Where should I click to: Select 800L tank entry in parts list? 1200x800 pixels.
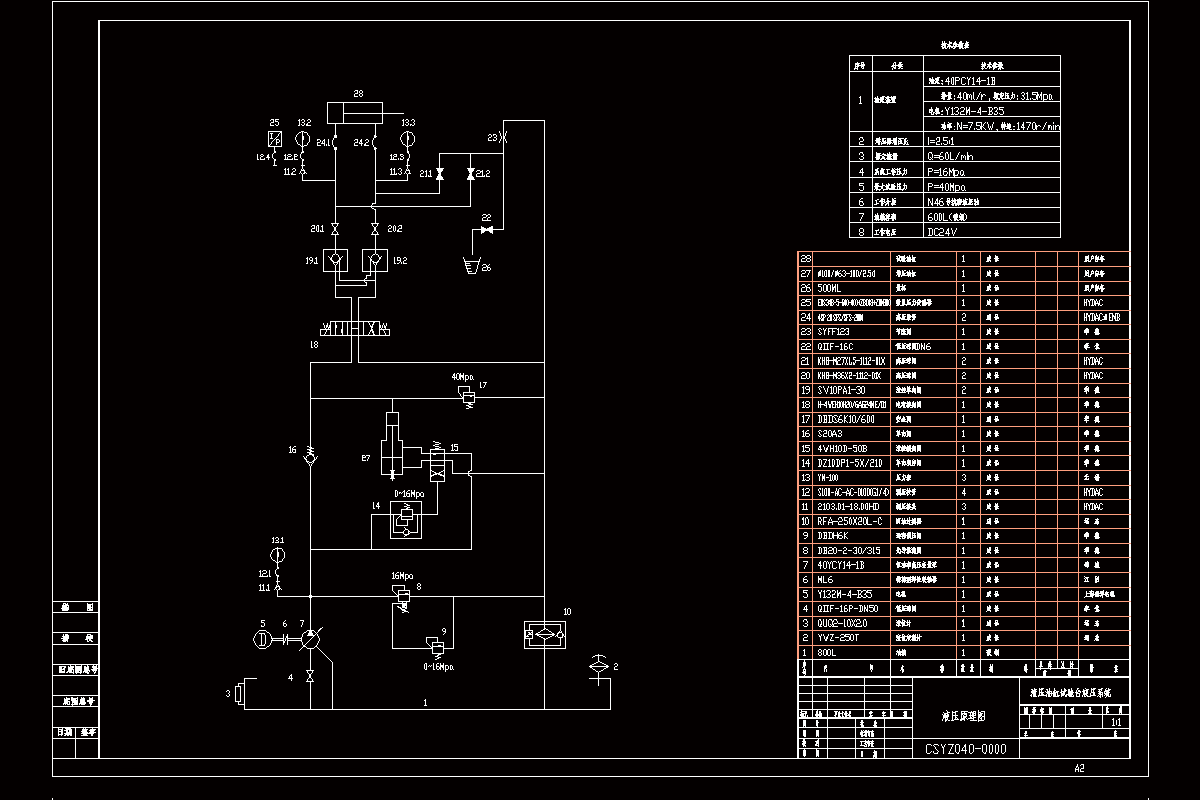coord(827,652)
